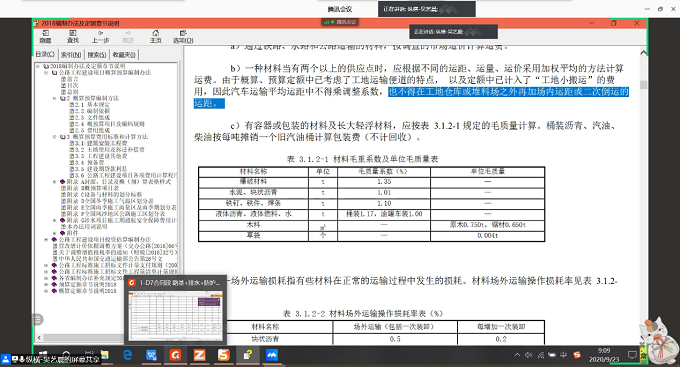
Task: Open the 附录 C设备与材料的划分标准 topic
Action: point(104,194)
